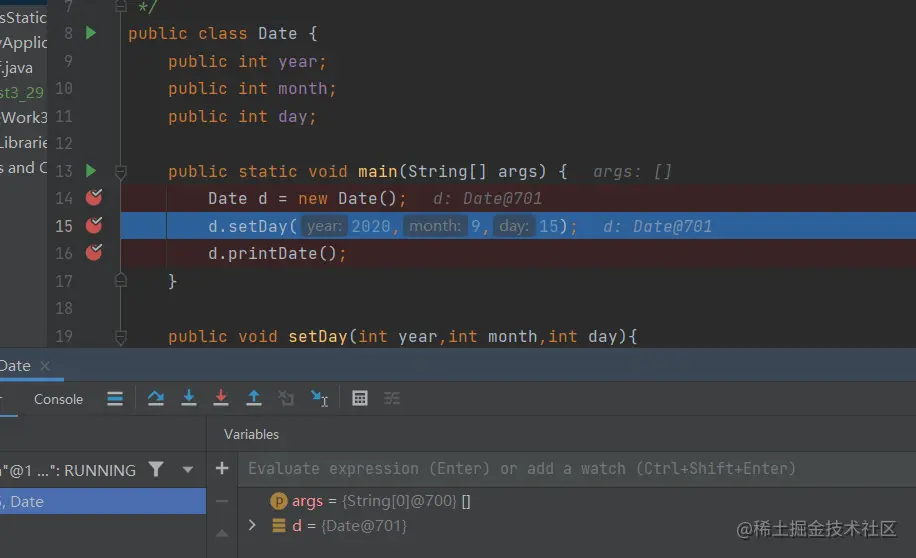Click the Variables panel header
The height and width of the screenshot is (558, 916).
[x=251, y=434]
